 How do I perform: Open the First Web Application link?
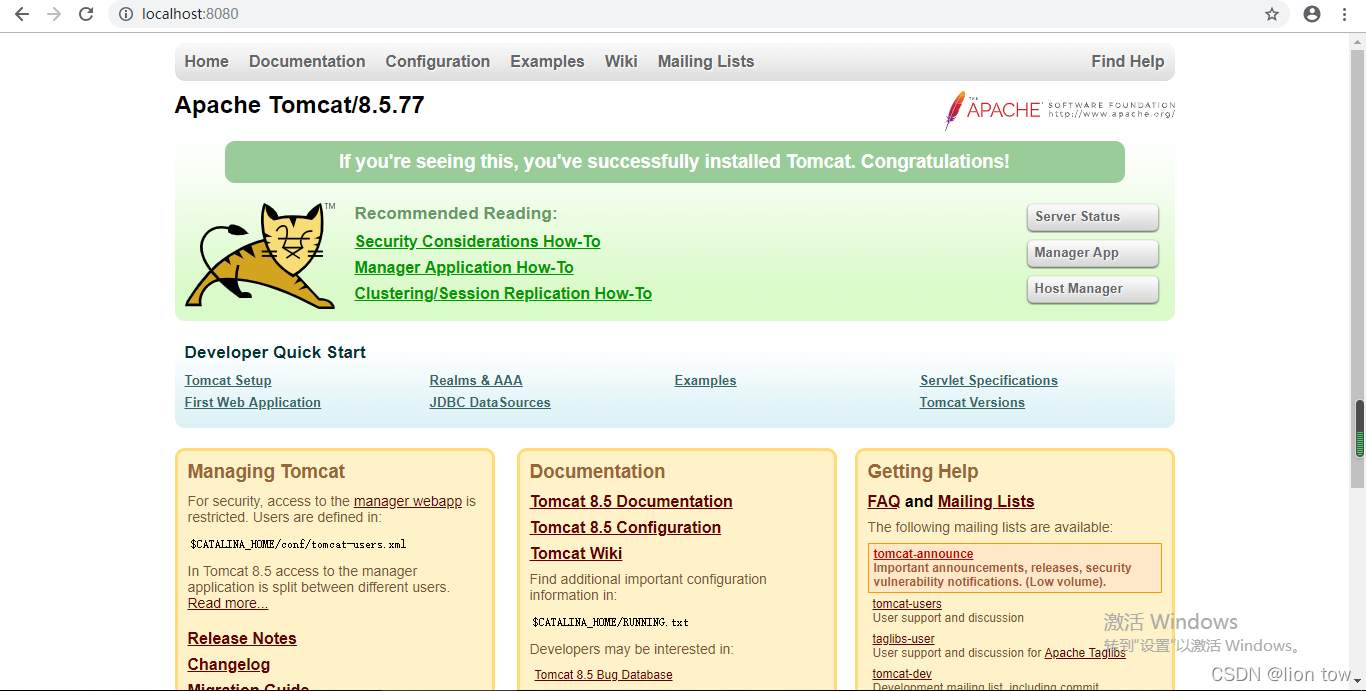[253, 402]
